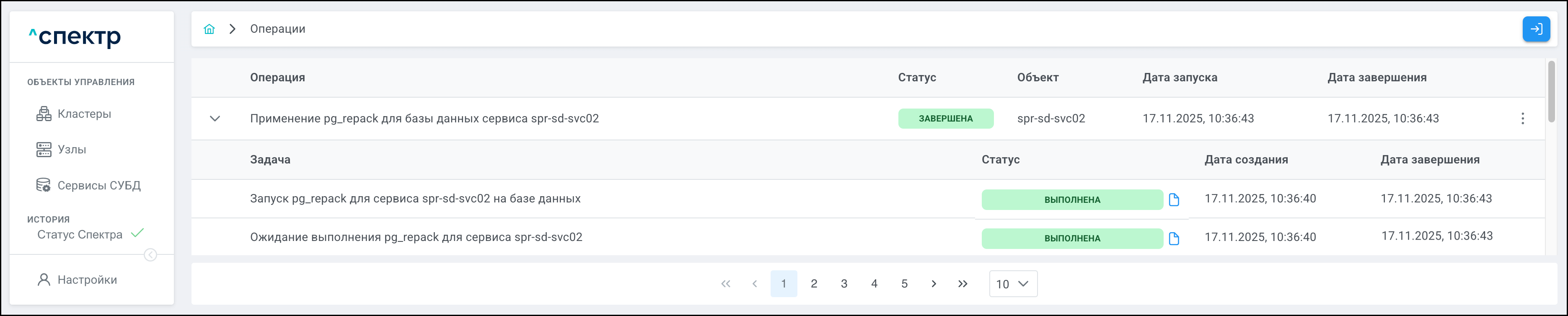Screen dimensions: 1568x316
Task: Collapse the pg_repack operation row chevron
Action: 215,119
